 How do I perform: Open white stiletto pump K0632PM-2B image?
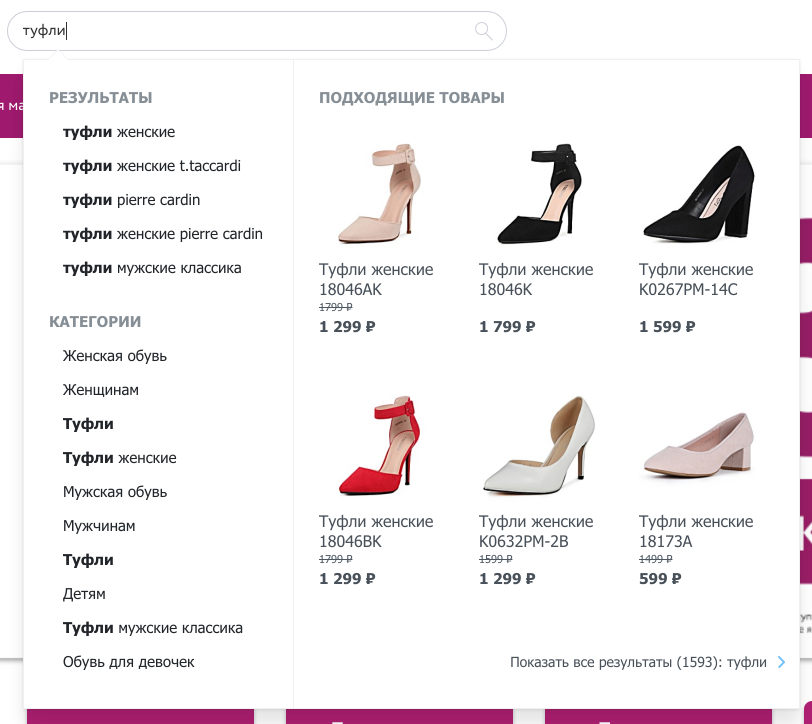(x=536, y=446)
